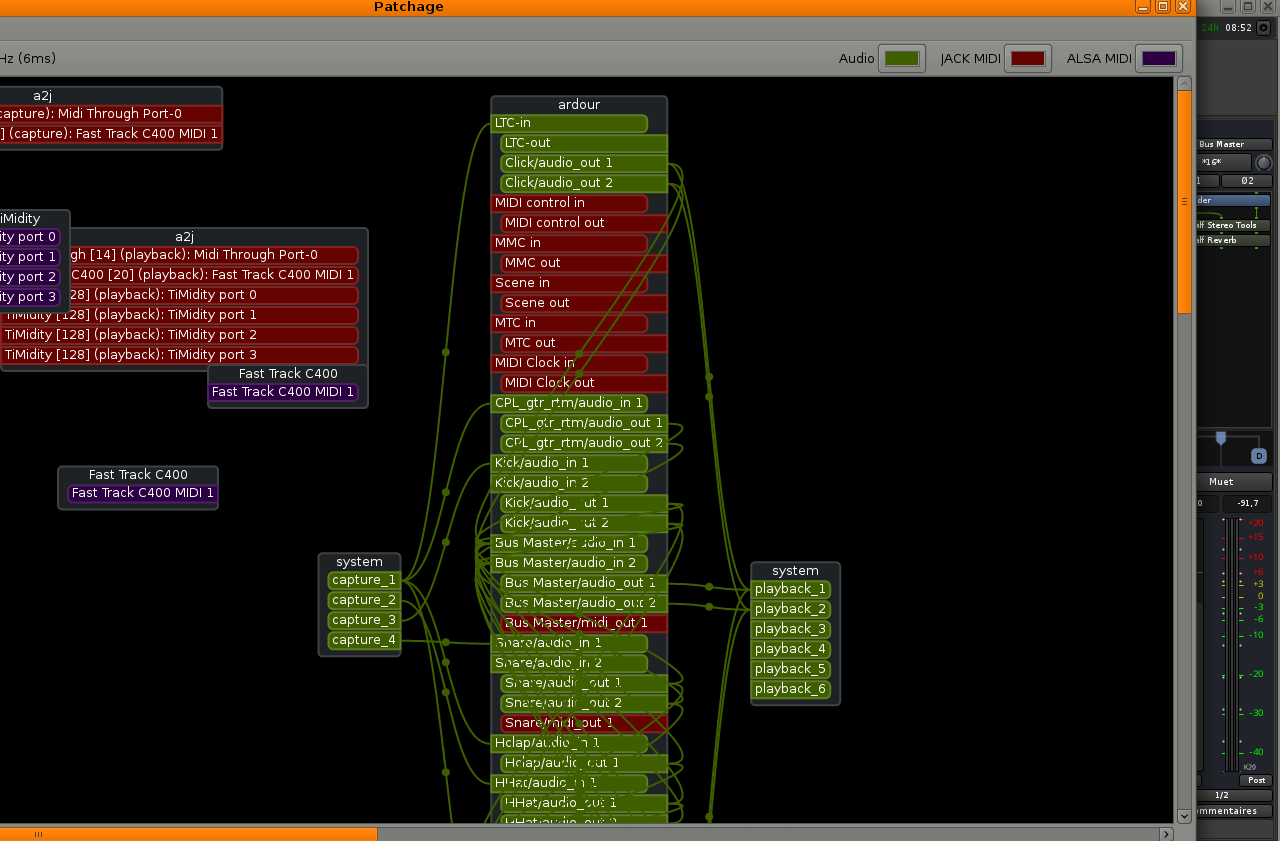Click the Audio port color swatch
Screen dimensions: 1280x841
tap(902, 58)
